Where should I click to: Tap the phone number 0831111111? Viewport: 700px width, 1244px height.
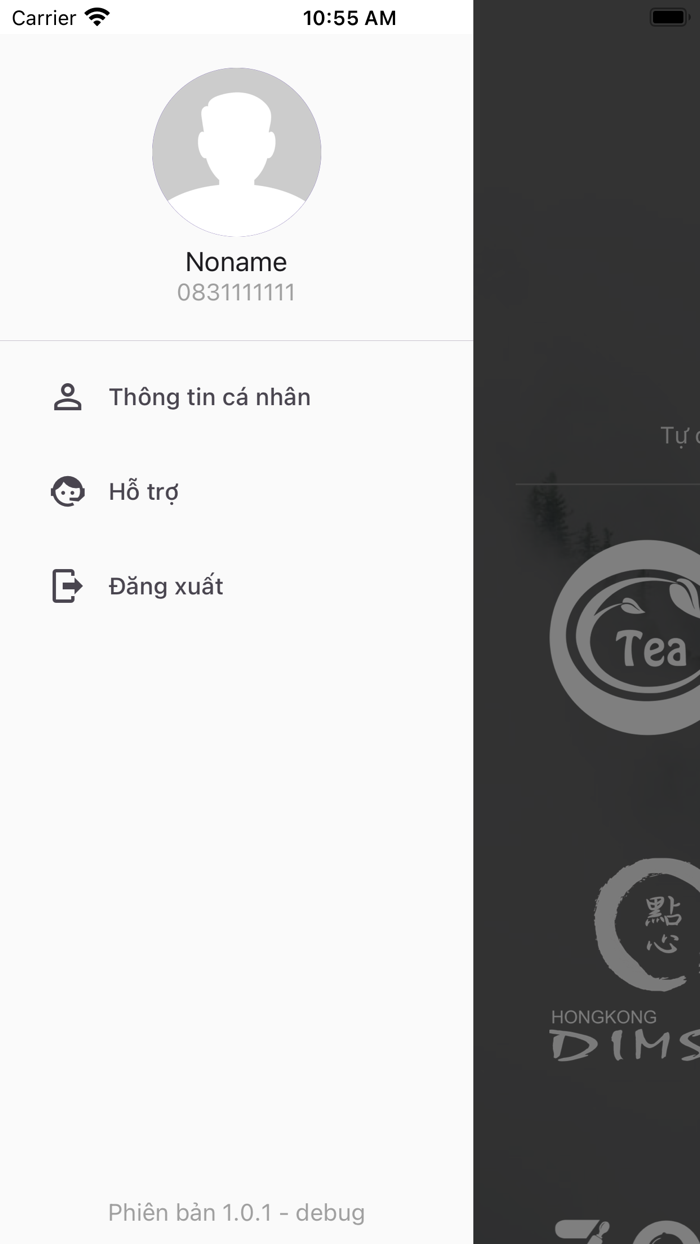click(236, 293)
